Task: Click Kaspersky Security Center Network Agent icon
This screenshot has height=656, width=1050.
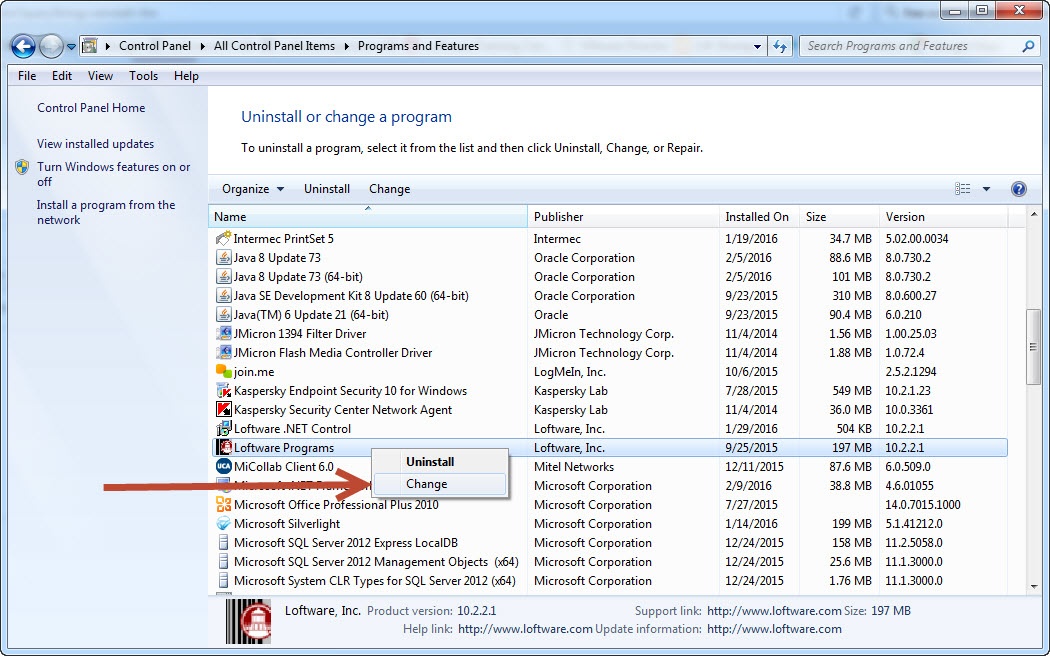Action: pos(224,410)
